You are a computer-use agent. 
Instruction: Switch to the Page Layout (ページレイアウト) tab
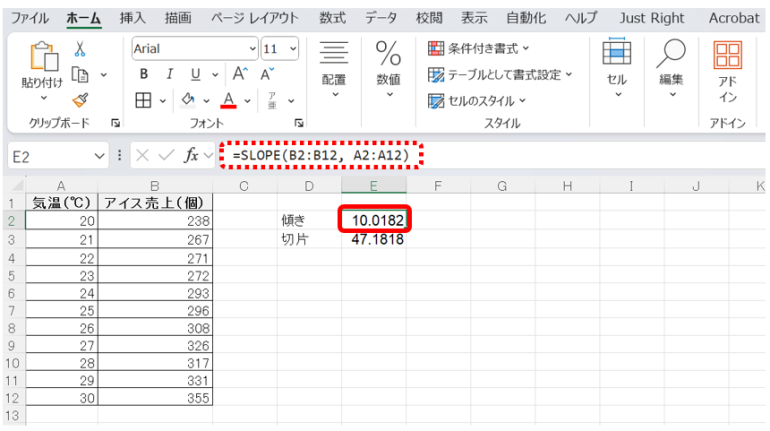pos(255,18)
